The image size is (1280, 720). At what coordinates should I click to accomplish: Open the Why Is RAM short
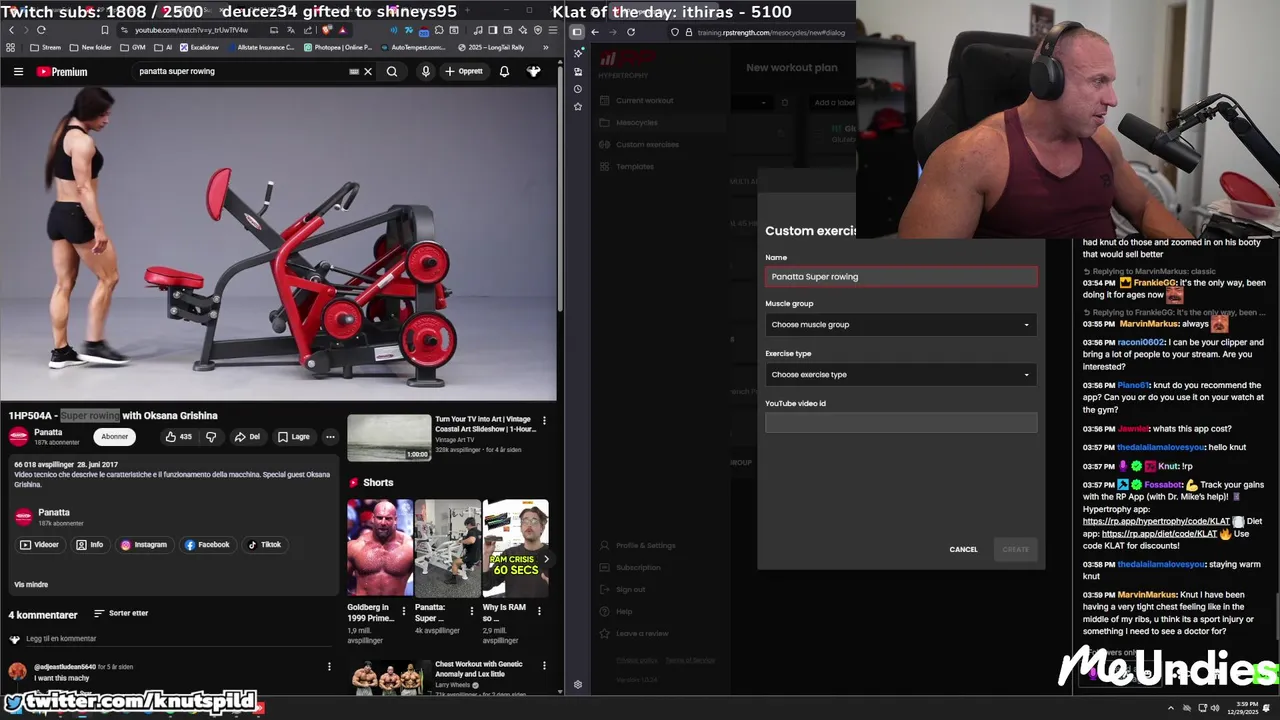coord(516,547)
